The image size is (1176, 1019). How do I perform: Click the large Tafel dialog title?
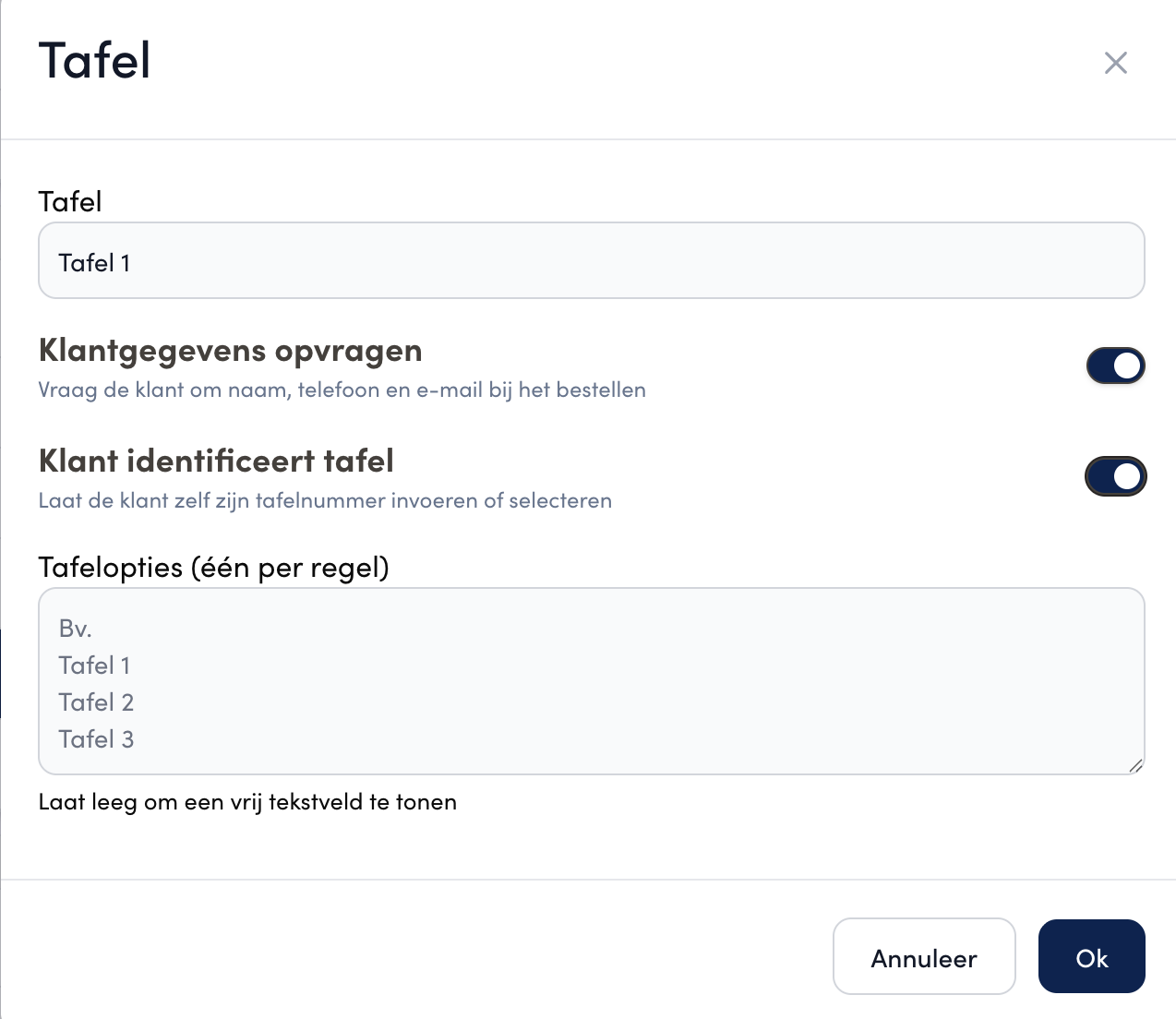click(x=94, y=61)
